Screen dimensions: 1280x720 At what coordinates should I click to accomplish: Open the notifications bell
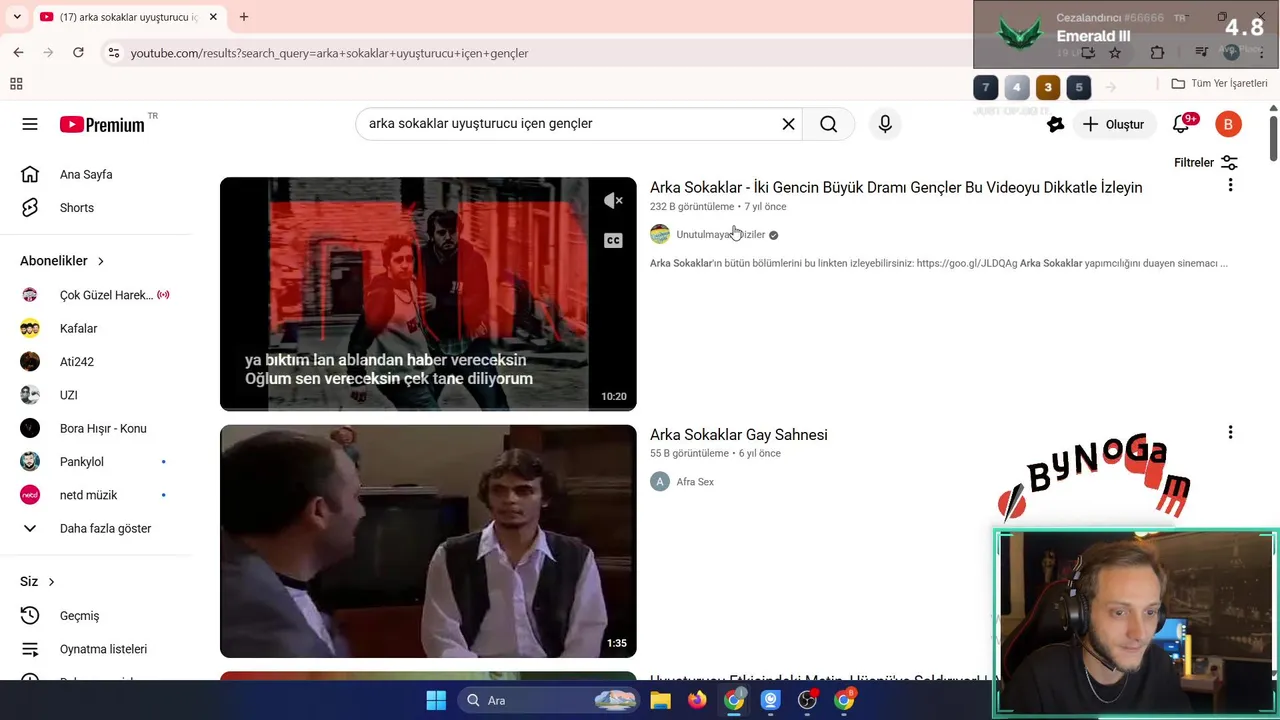[x=1183, y=124]
